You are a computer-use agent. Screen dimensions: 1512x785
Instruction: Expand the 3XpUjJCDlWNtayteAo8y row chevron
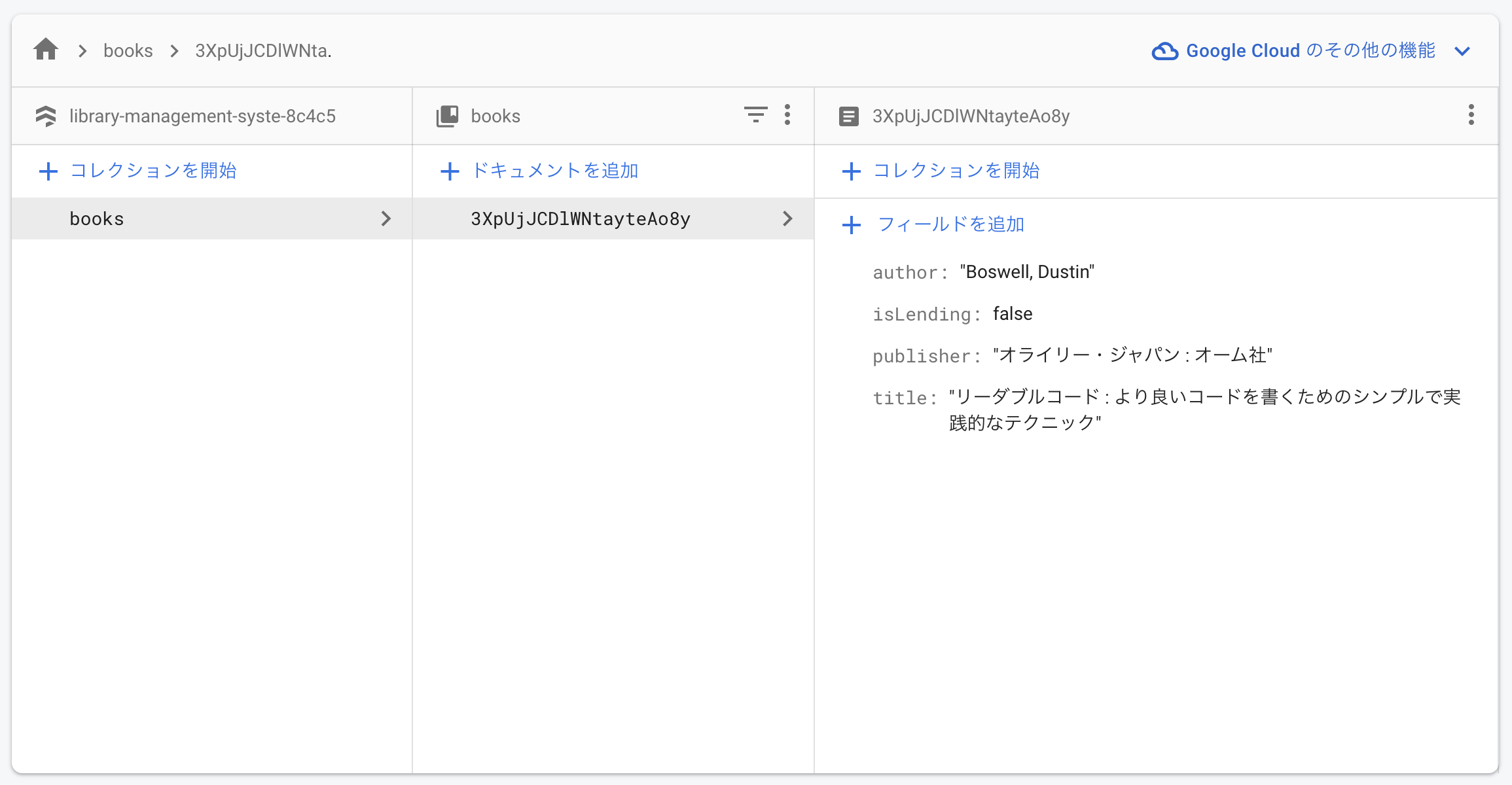[787, 218]
